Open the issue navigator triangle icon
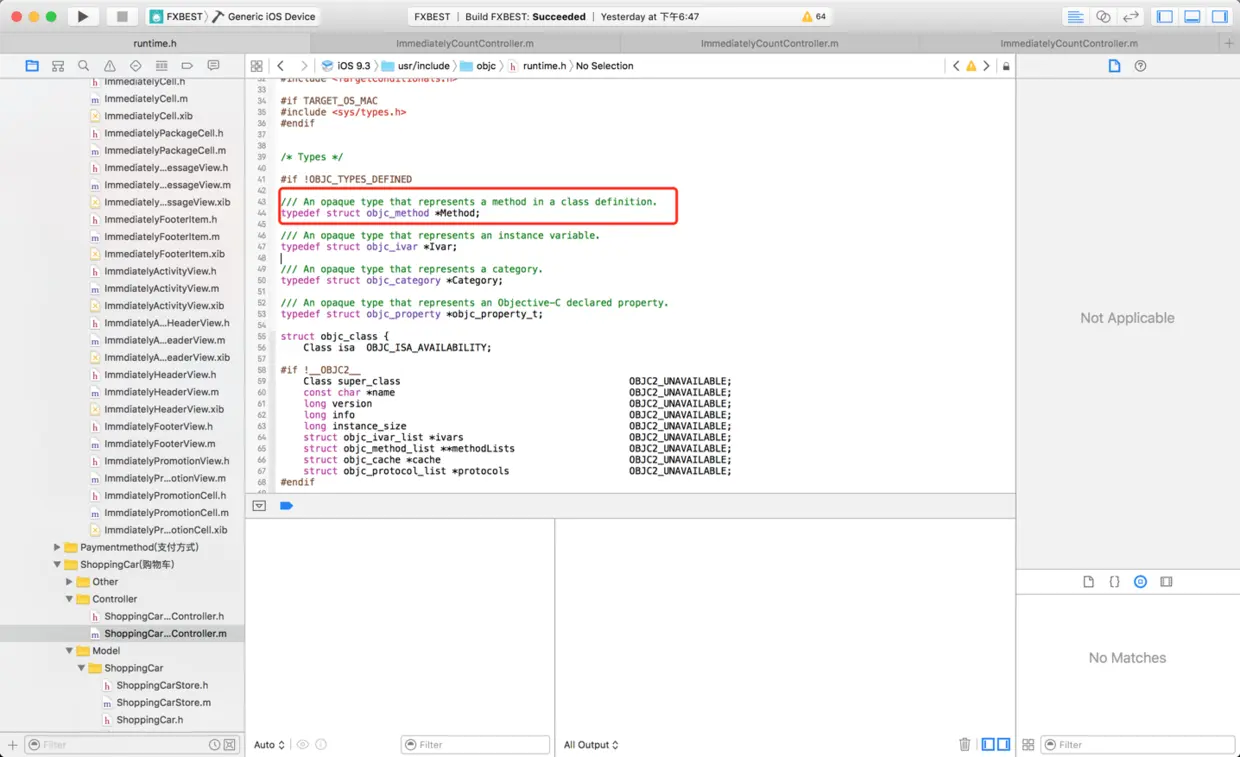The image size is (1240, 757). coord(110,65)
